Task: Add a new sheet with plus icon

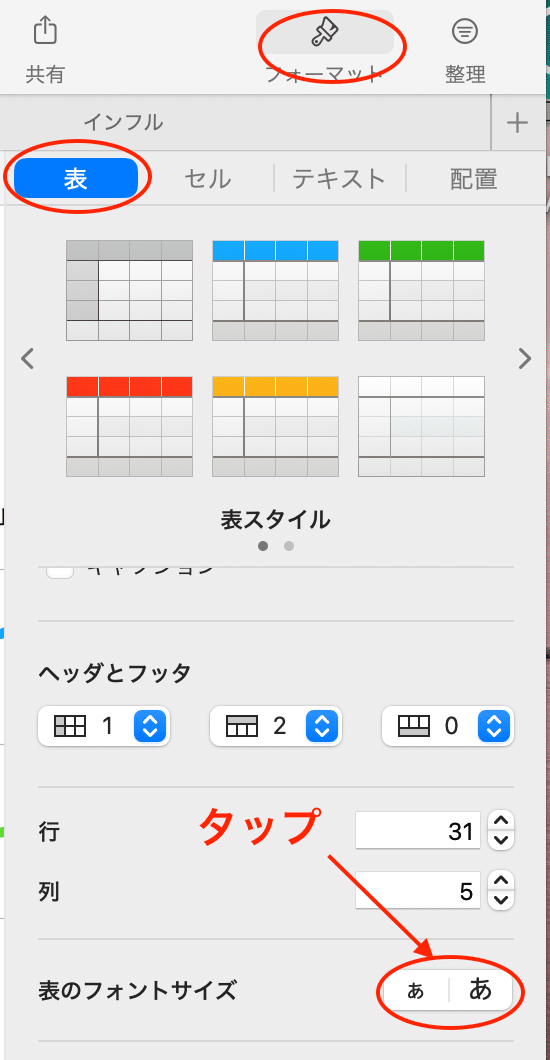Action: (x=517, y=122)
